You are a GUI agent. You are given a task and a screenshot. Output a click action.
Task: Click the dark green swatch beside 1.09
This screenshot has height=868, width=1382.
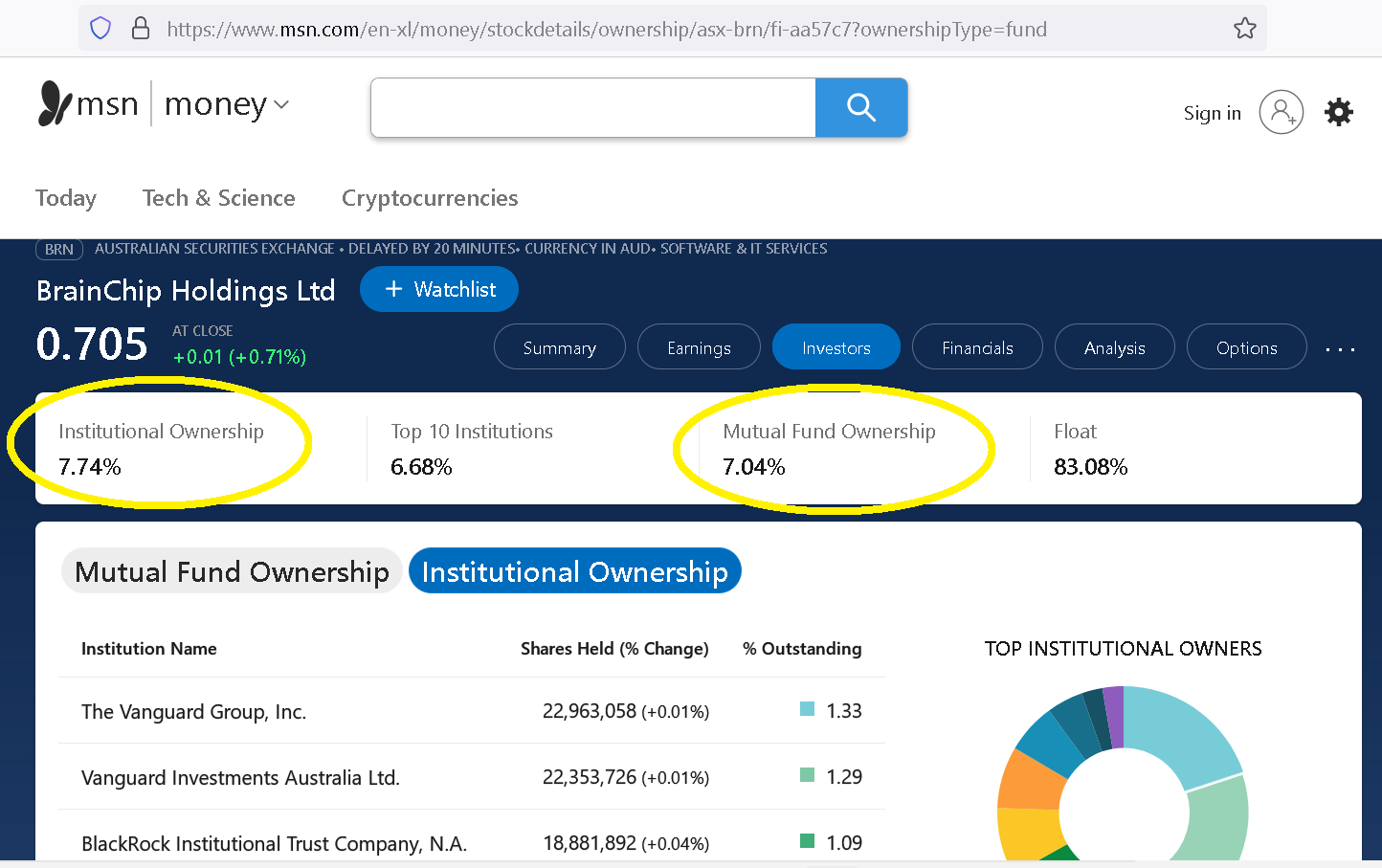click(x=807, y=841)
